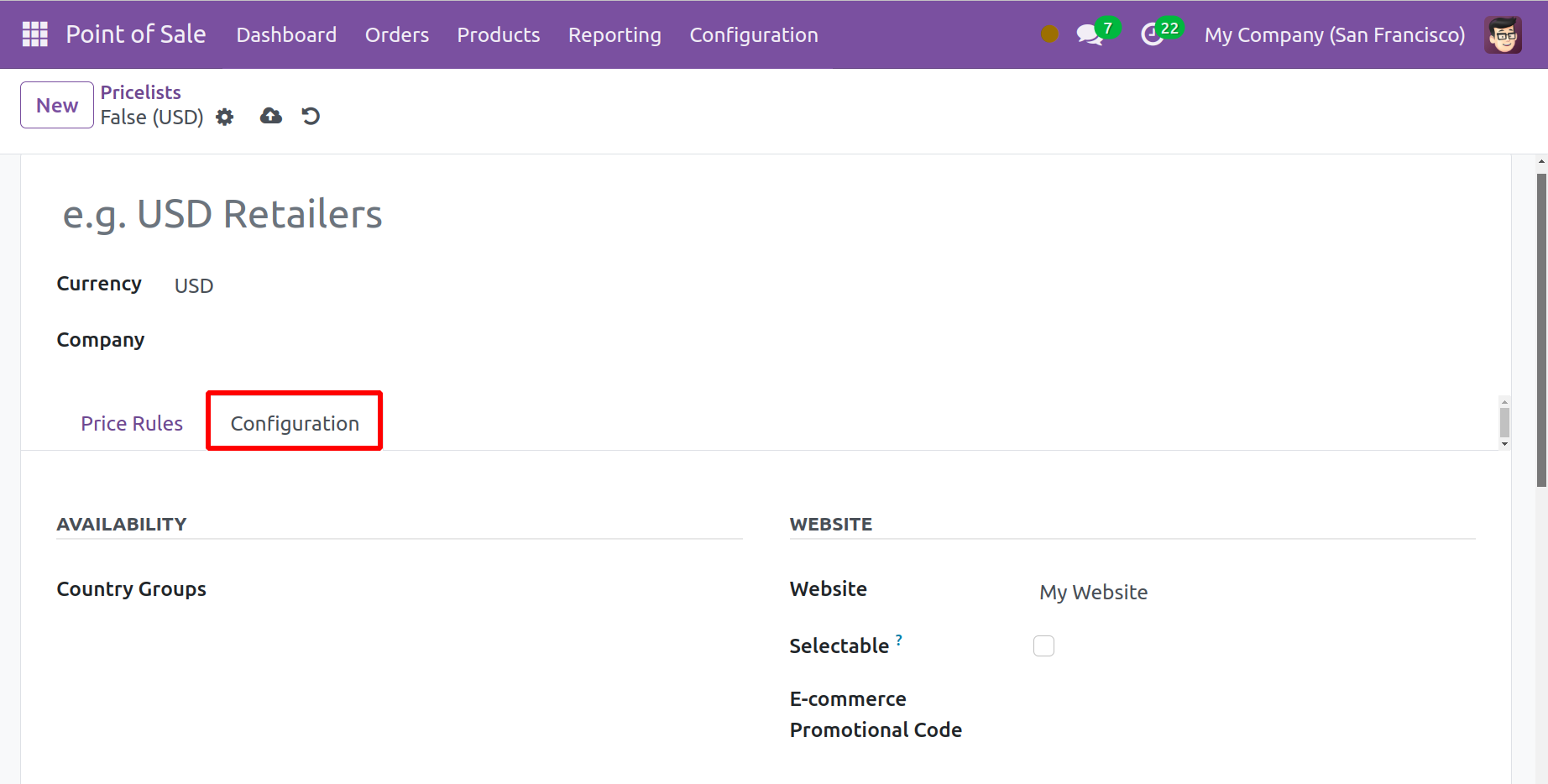Switch company via My Company (San Francisco)
Viewport: 1548px width, 784px height.
1334,34
